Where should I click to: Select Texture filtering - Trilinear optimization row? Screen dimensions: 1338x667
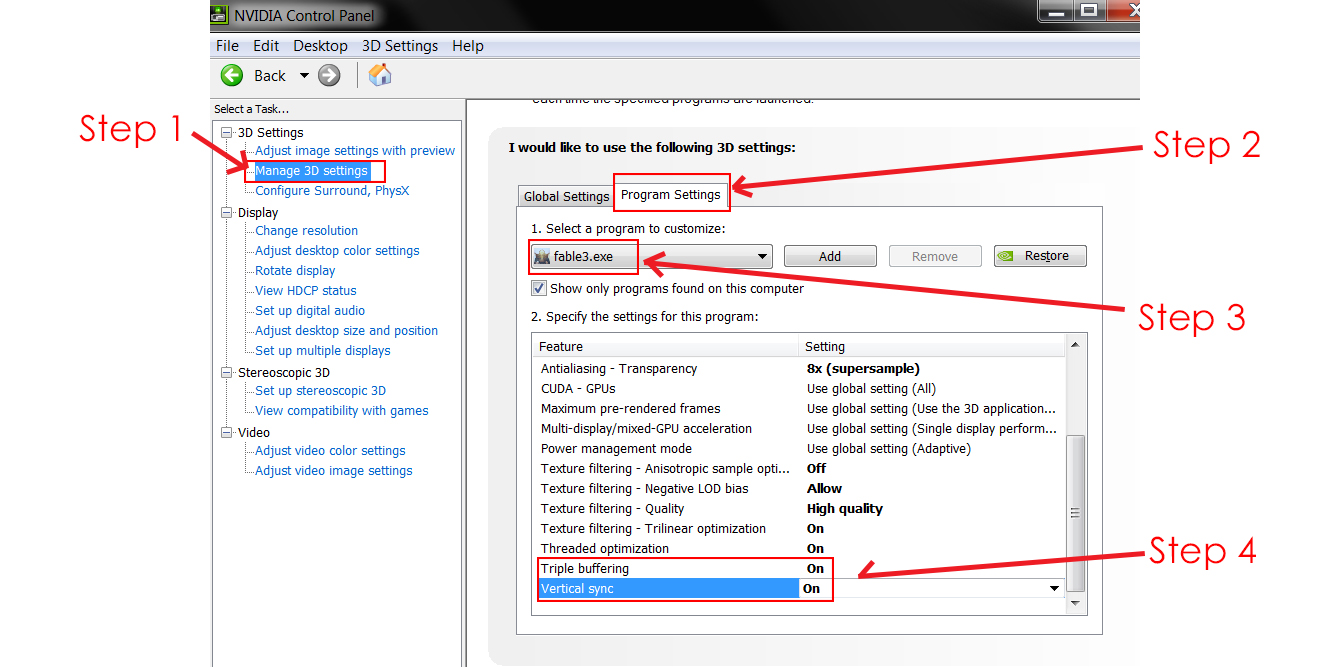799,529
